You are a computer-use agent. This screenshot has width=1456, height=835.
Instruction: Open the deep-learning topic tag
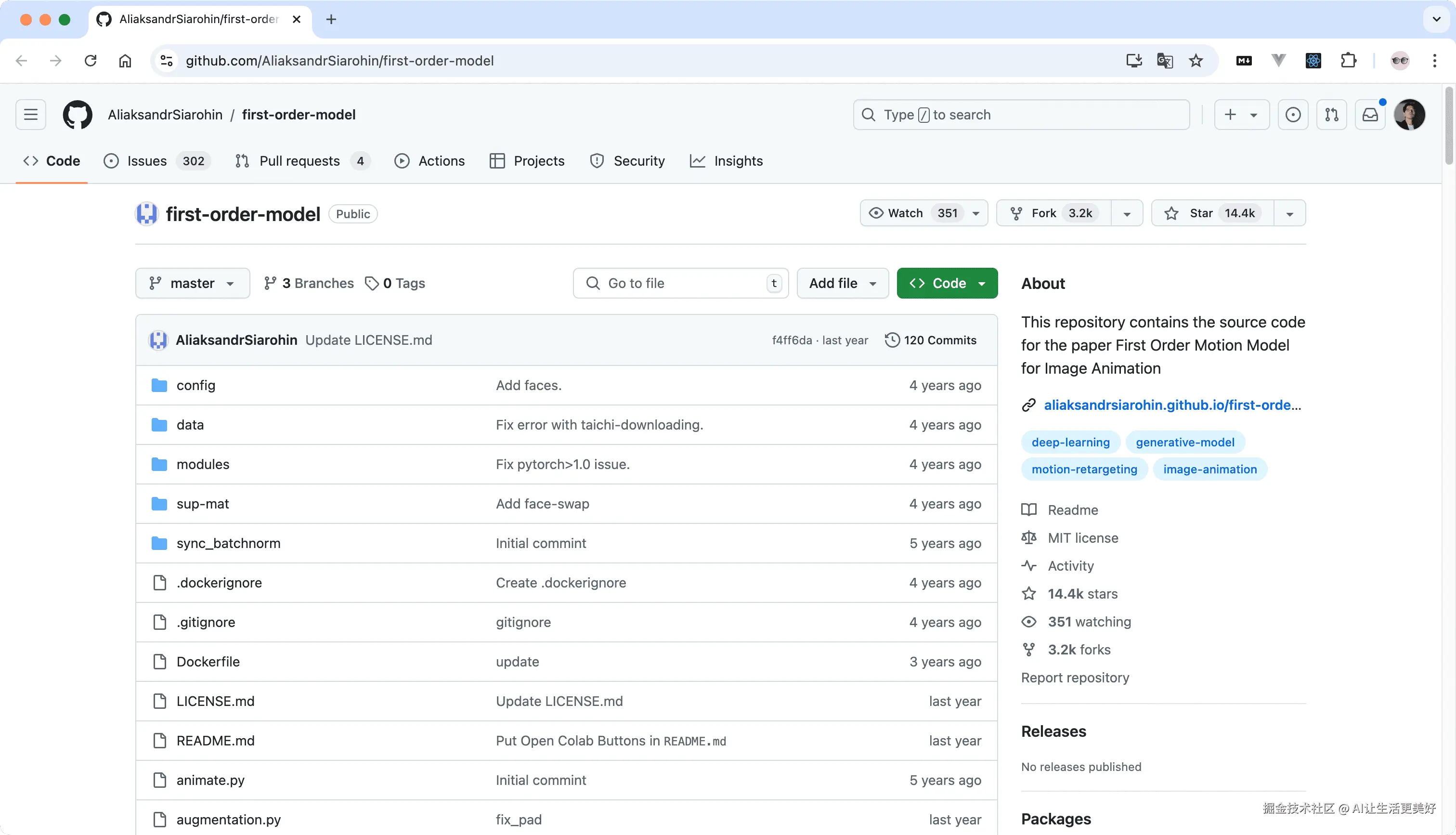pyautogui.click(x=1070, y=442)
